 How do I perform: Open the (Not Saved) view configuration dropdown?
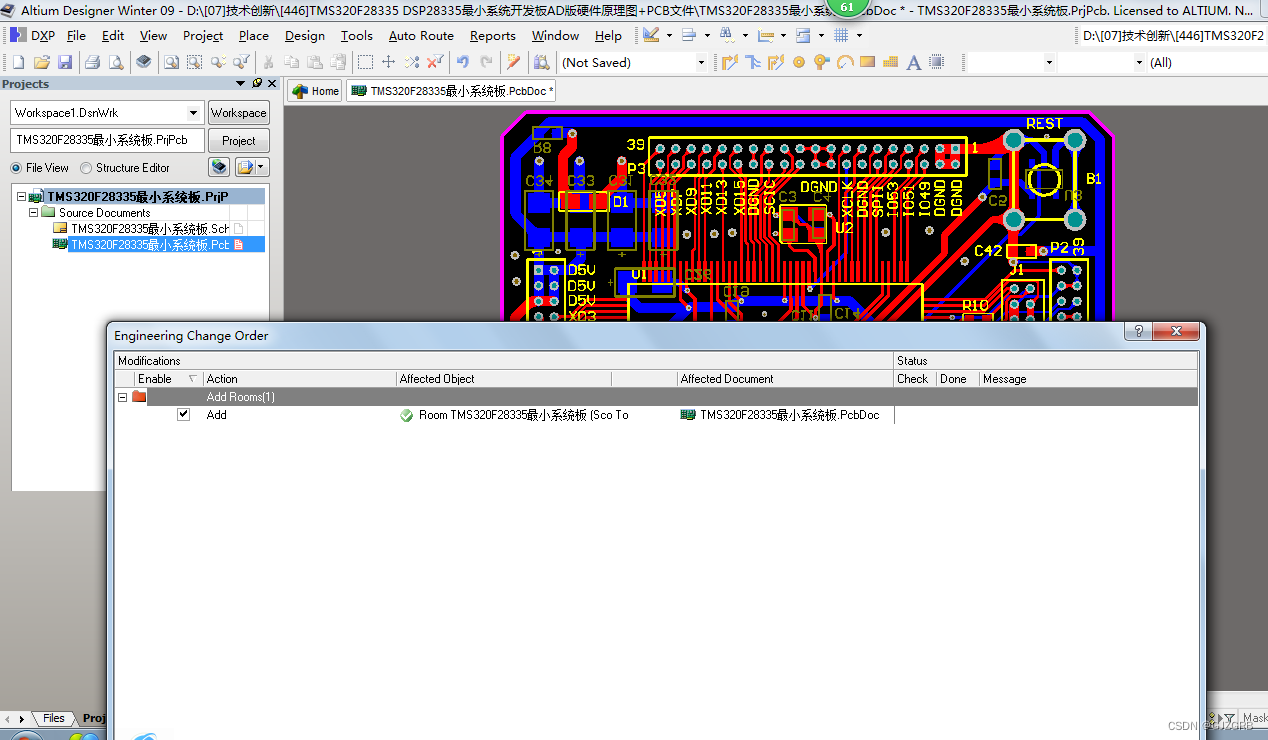(x=701, y=62)
